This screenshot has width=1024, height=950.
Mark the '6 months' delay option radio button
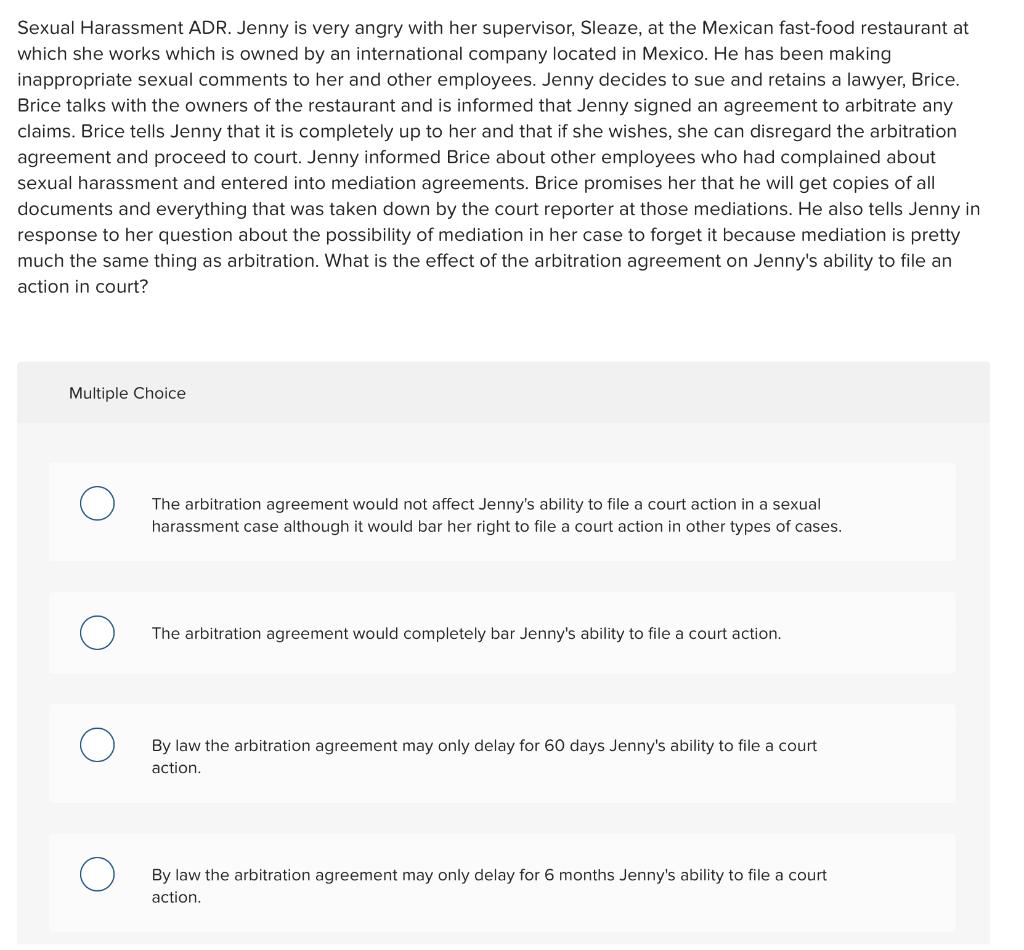[97, 874]
